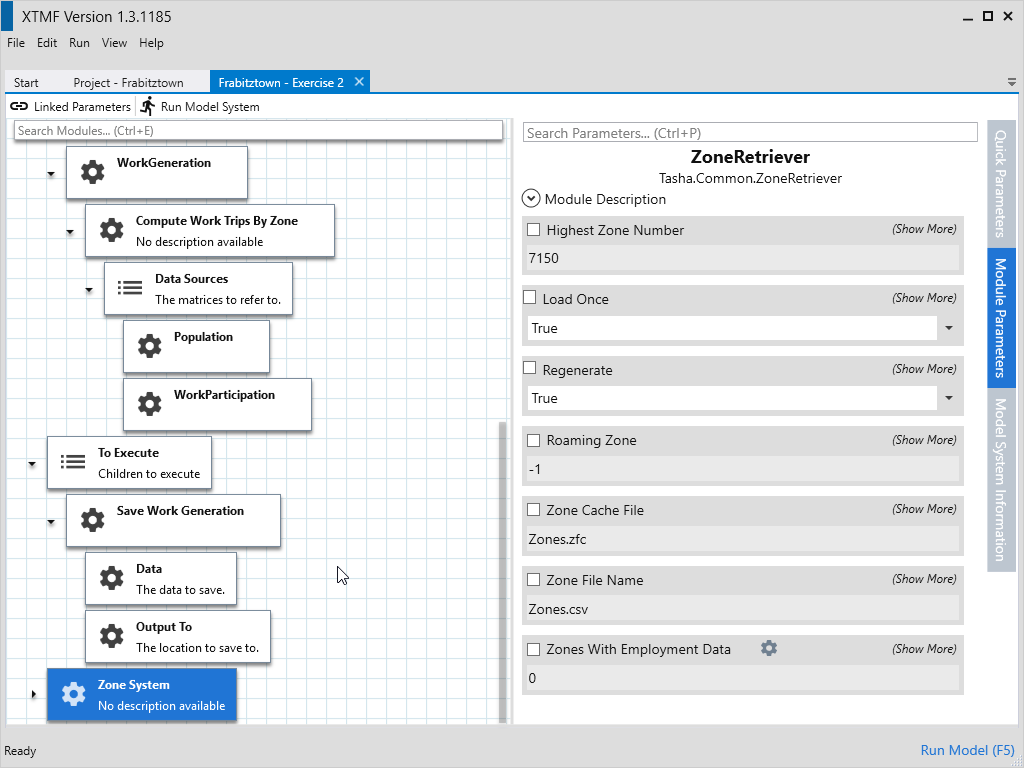The height and width of the screenshot is (768, 1024).
Task: Click Run Model (F5) link
Action: (x=966, y=750)
